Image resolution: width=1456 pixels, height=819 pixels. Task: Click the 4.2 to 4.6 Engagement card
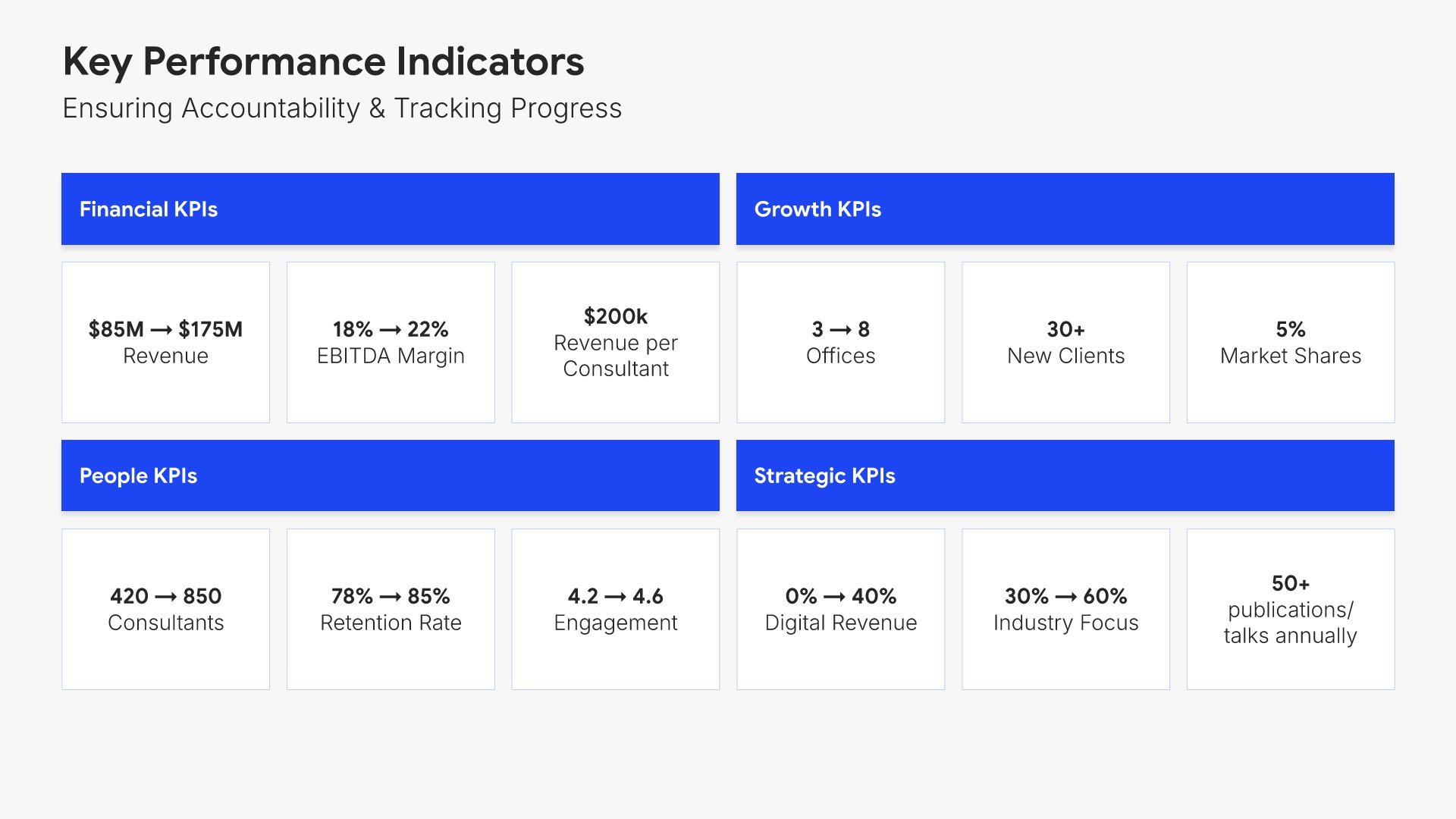(x=615, y=609)
